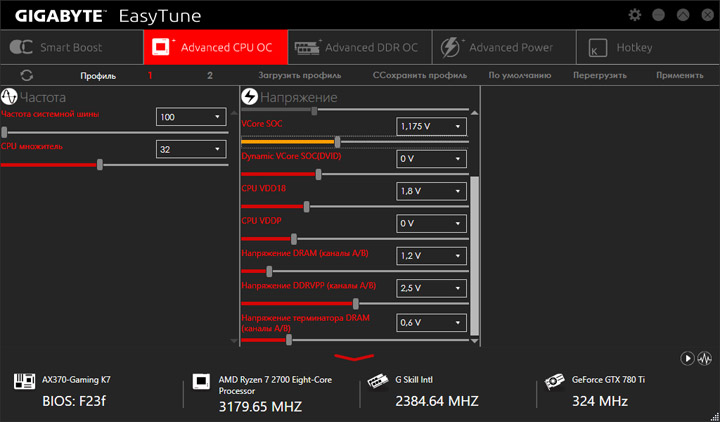Open the settings gear in title bar
The width and height of the screenshot is (720, 422).
tap(635, 15)
